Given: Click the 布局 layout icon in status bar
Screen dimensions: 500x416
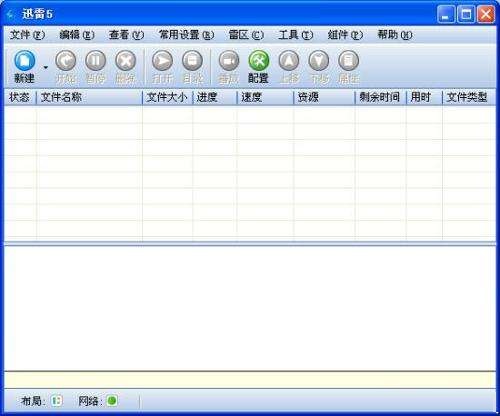Looking at the screenshot, I should coord(57,400).
